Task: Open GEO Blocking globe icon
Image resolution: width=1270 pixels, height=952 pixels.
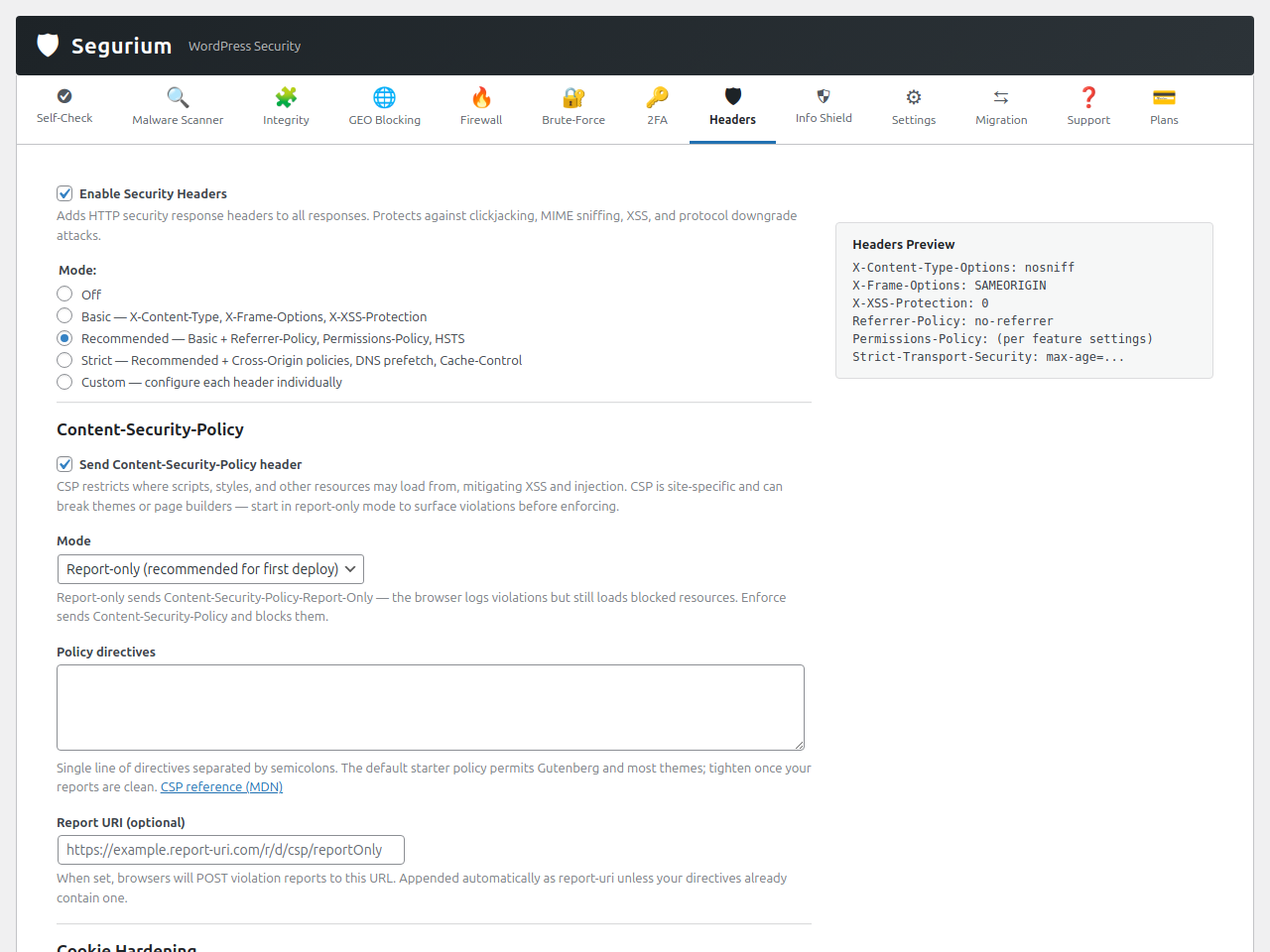Action: click(x=384, y=97)
